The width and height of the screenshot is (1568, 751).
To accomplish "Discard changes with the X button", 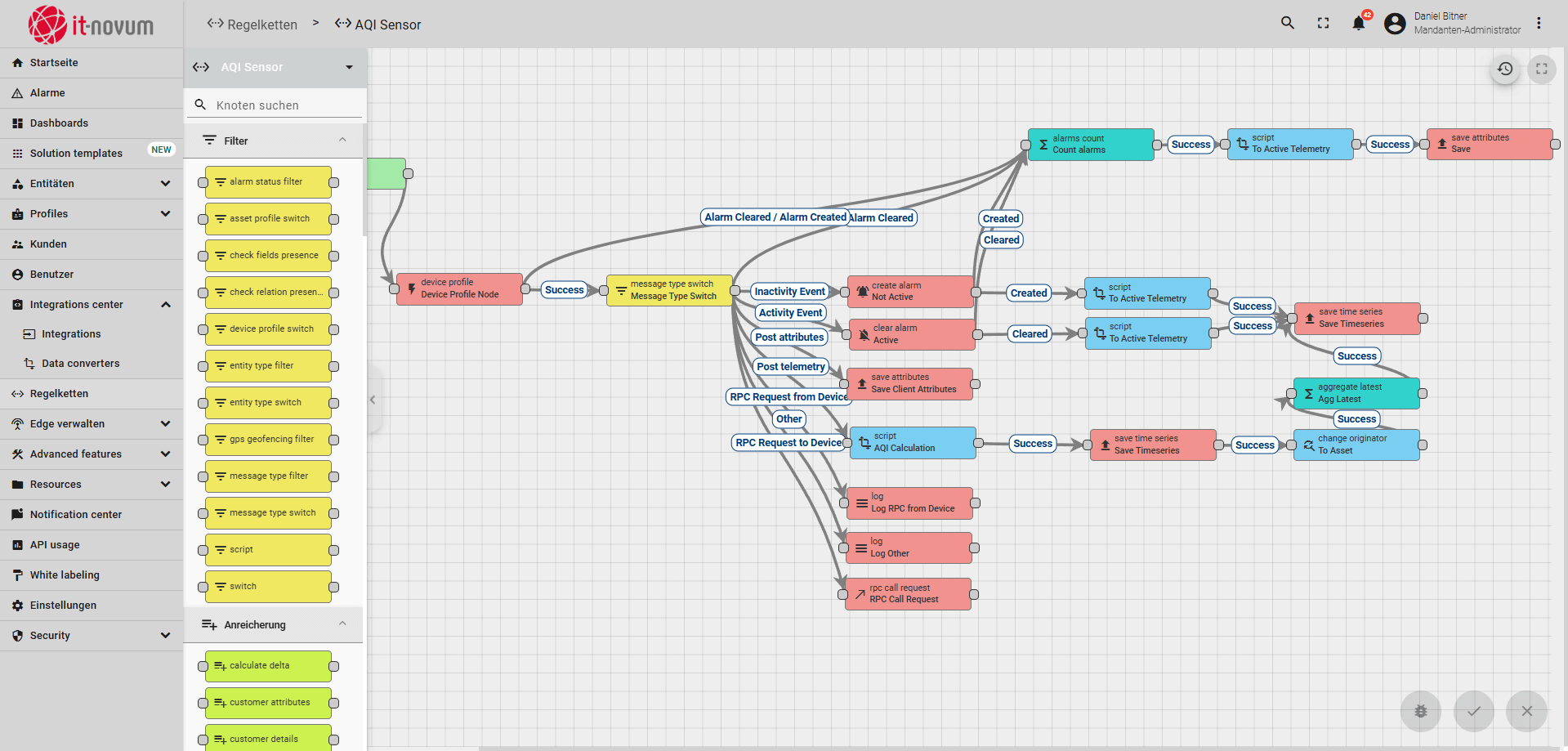I will coord(1526,711).
